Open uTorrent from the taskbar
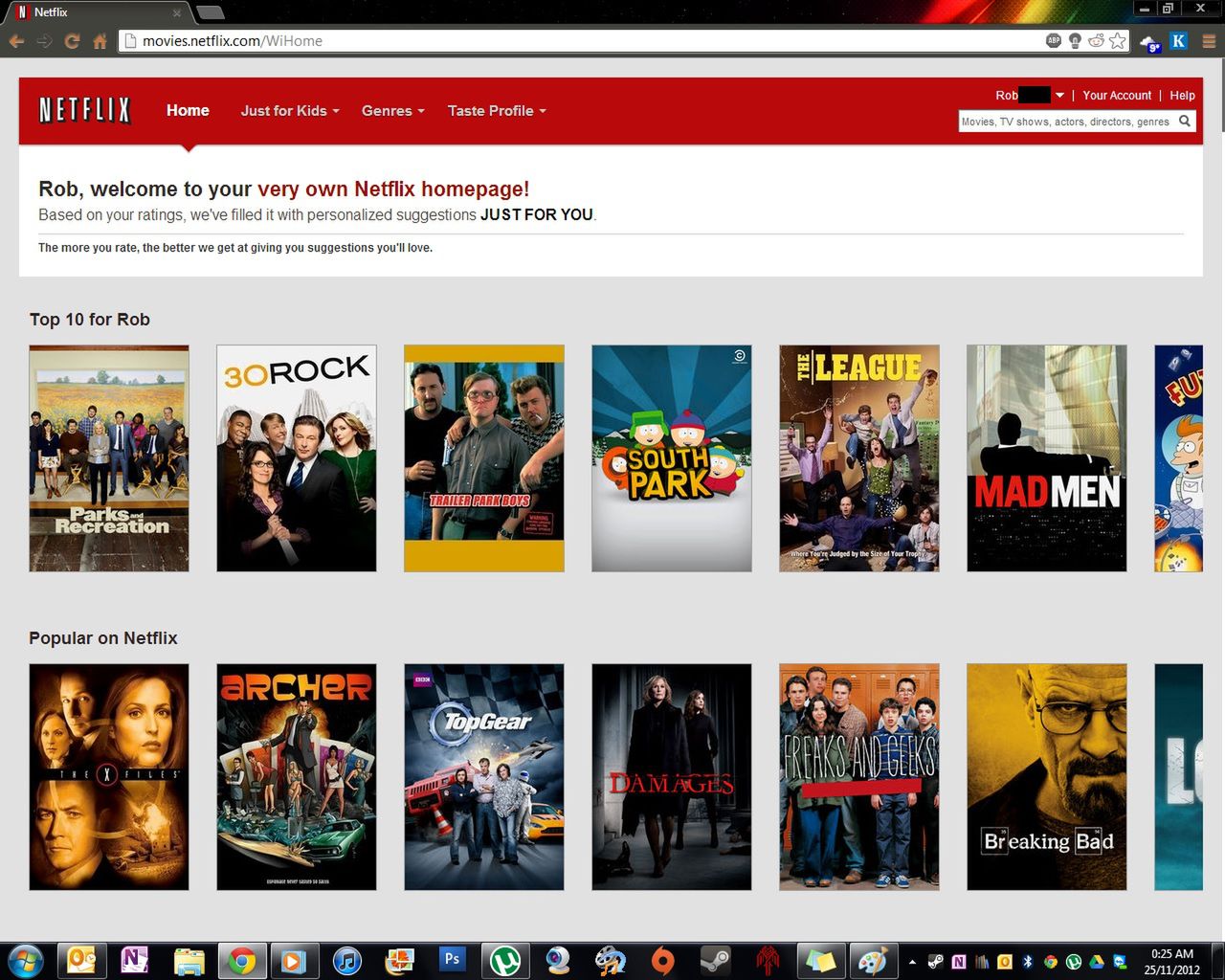The image size is (1225, 980). pos(505,960)
